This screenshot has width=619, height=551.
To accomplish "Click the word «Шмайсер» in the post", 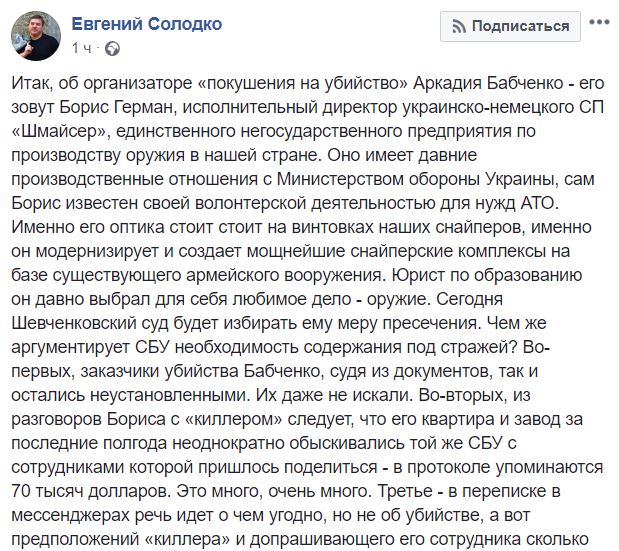I will point(60,131).
